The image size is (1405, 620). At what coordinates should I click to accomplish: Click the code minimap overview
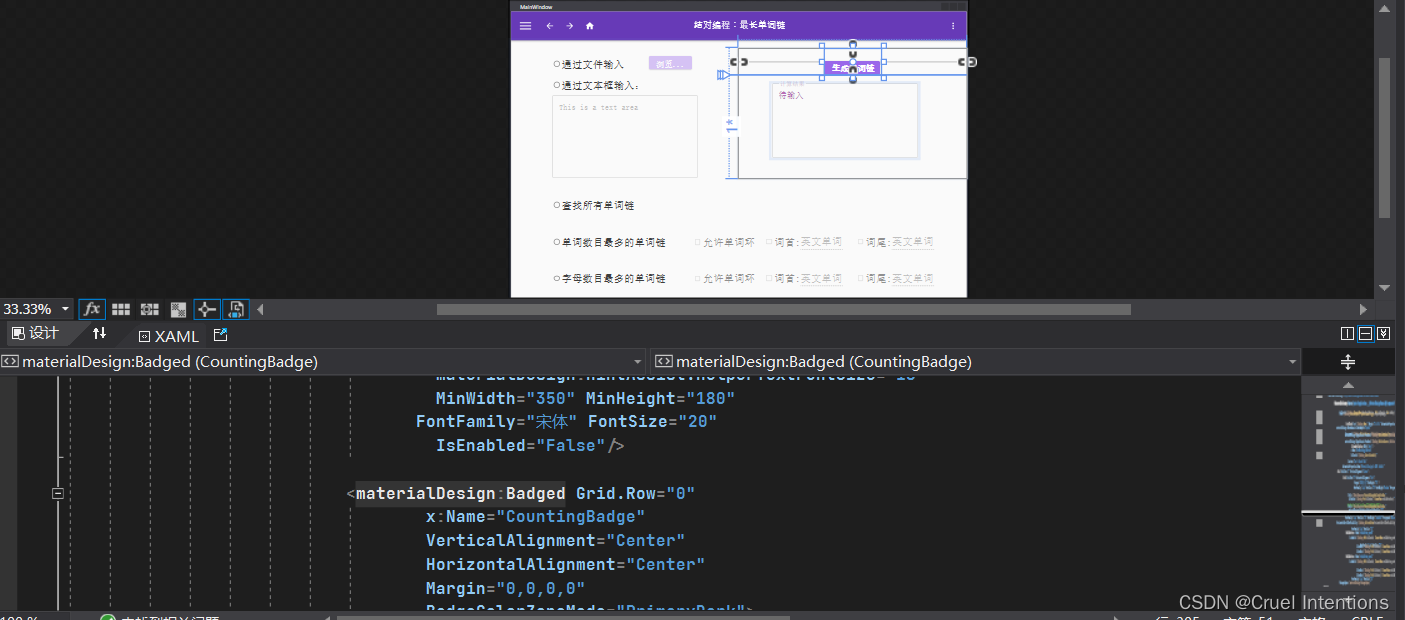[x=1348, y=495]
